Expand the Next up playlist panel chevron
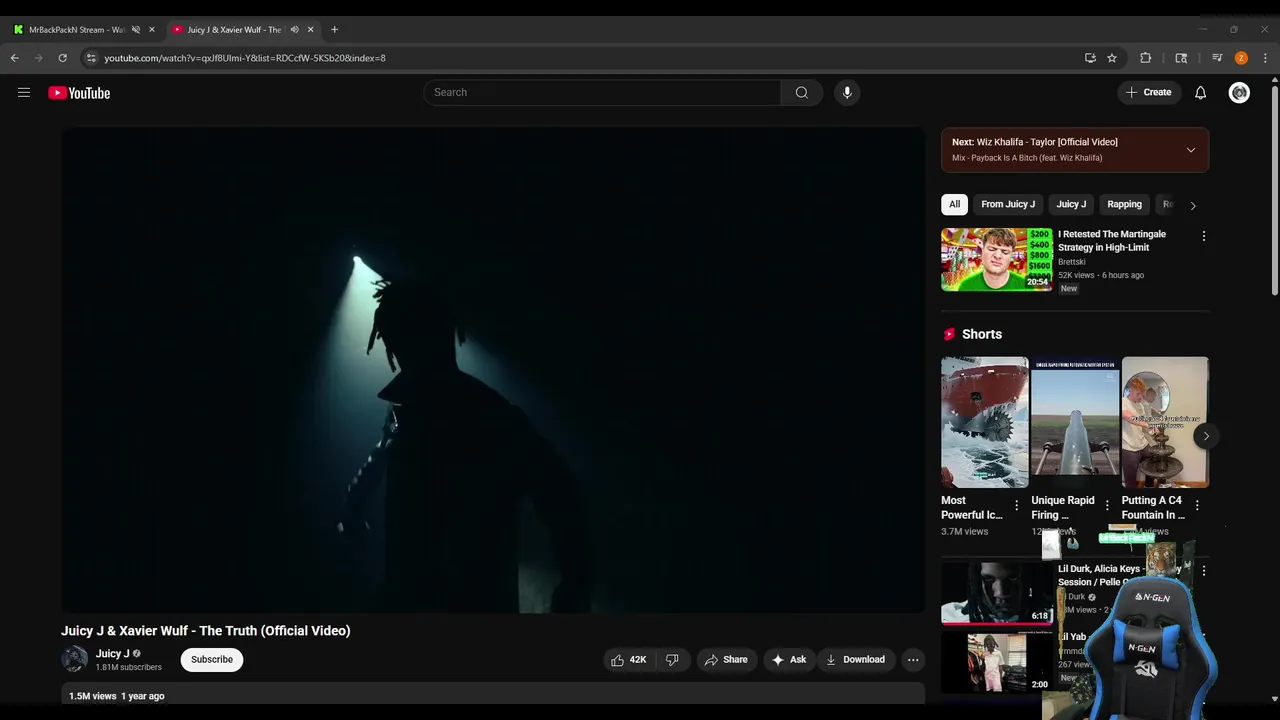1280x720 pixels. [1190, 150]
